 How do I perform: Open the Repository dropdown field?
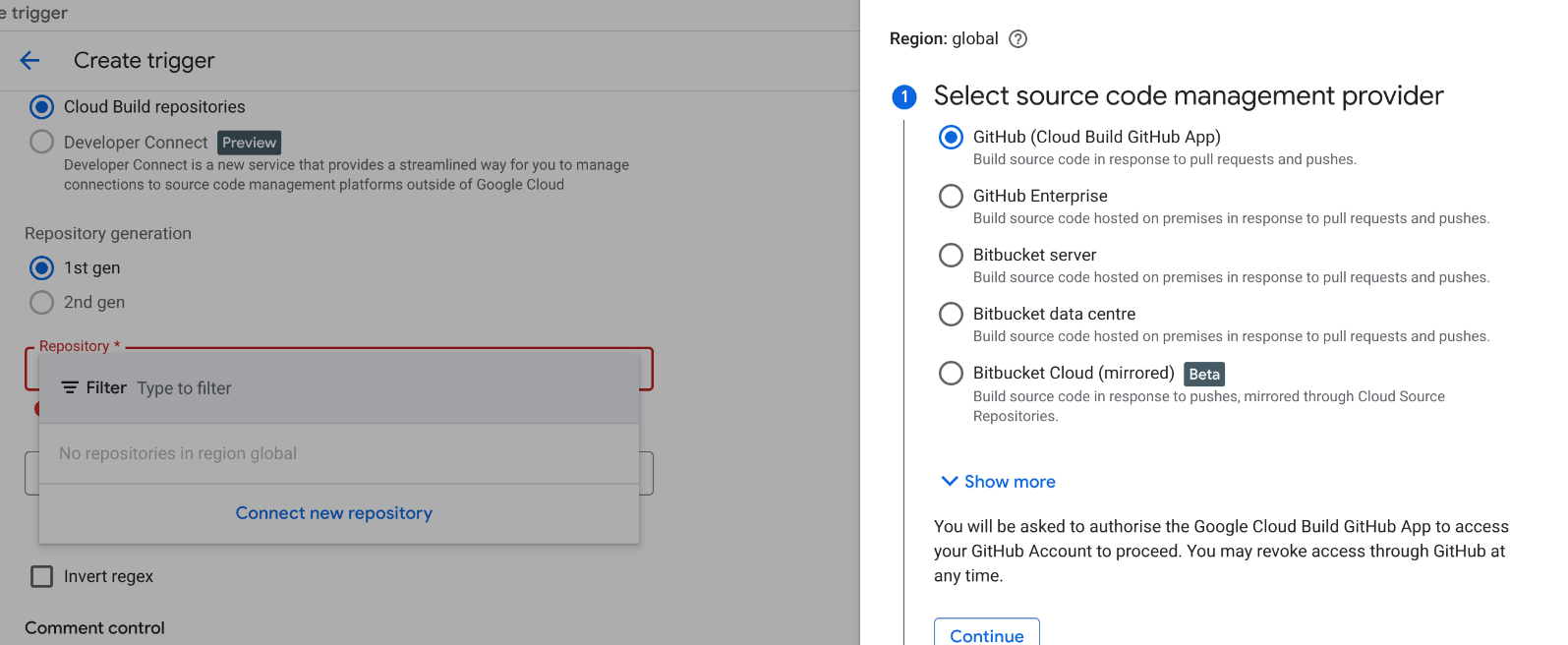pyautogui.click(x=339, y=369)
